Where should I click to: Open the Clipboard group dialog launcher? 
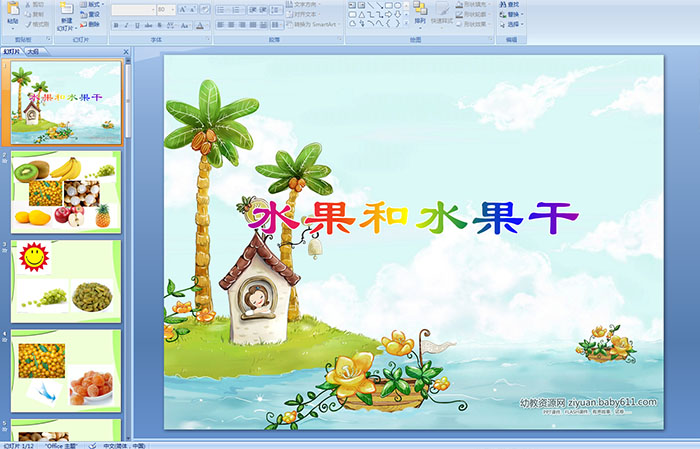[49, 40]
